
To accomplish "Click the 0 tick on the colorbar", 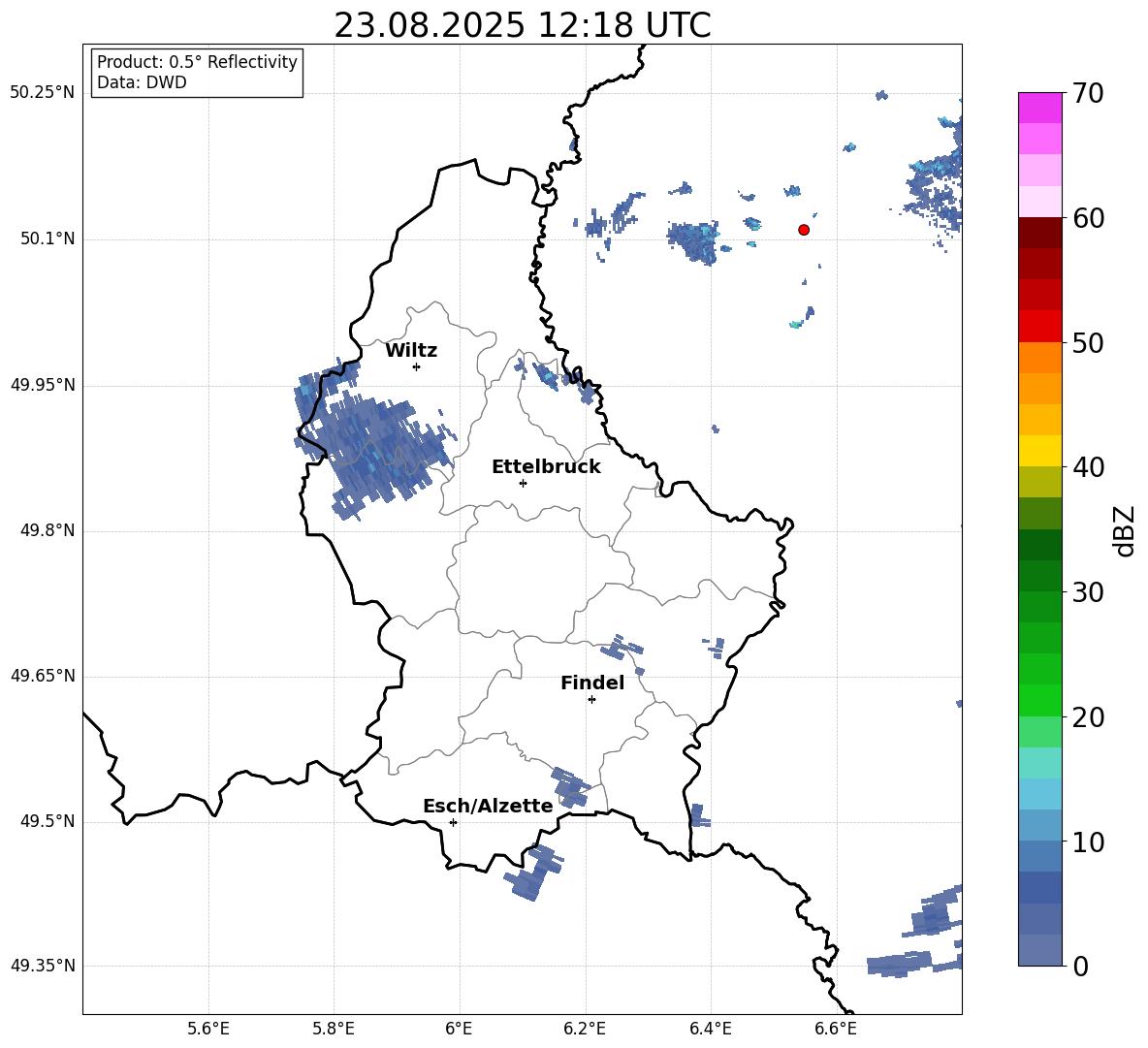I will pyautogui.click(x=1080, y=966).
